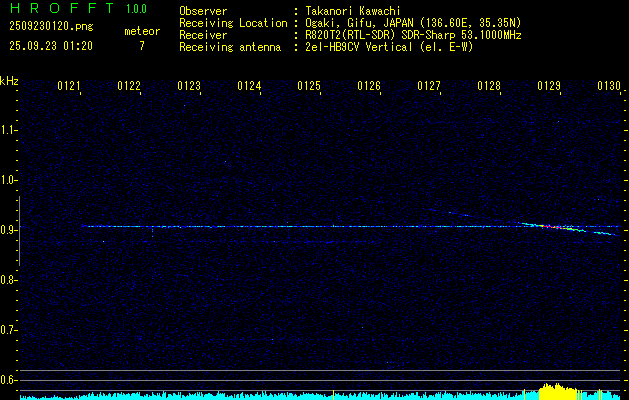Click time marker 0130
The width and height of the screenshot is (629, 400).
click(609, 86)
